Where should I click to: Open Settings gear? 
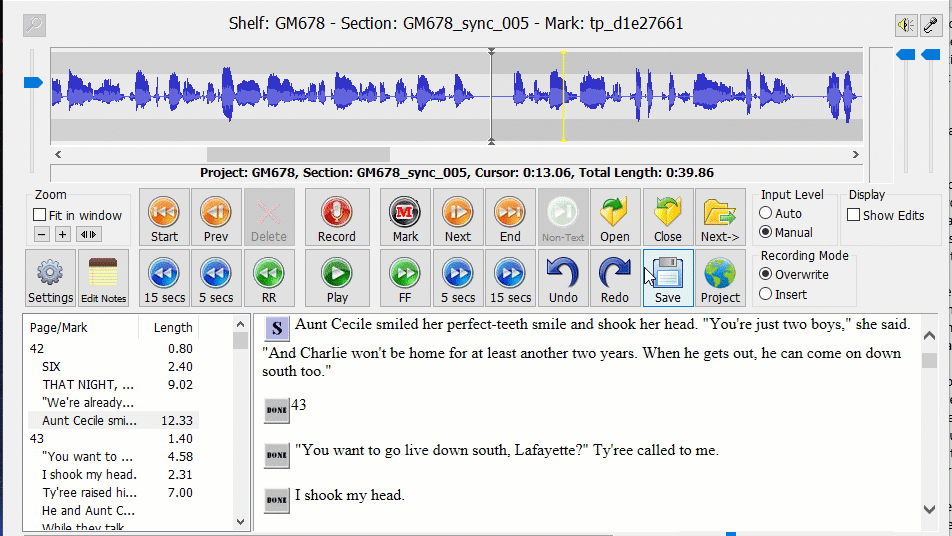pyautogui.click(x=50, y=278)
